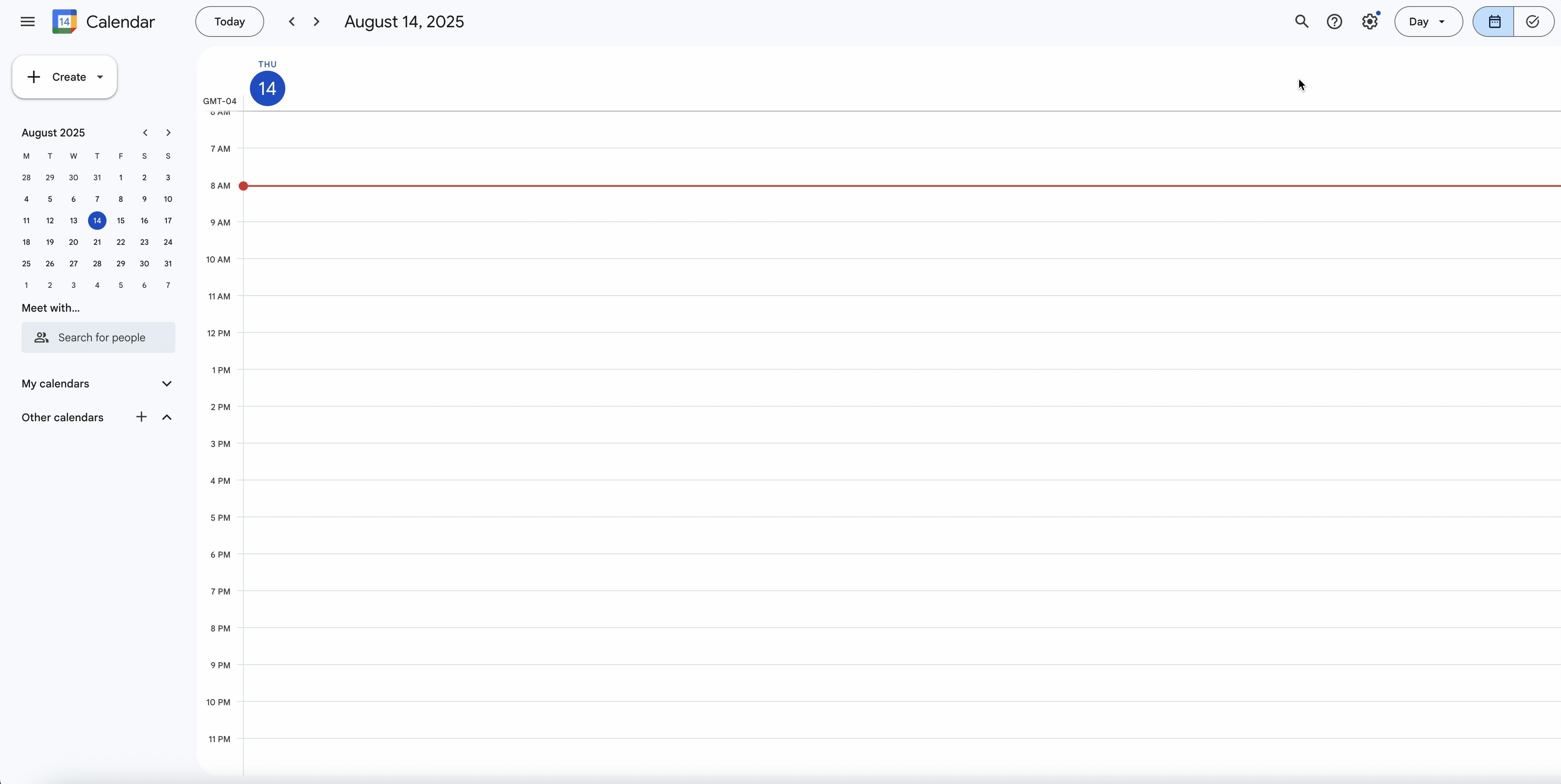1561x784 pixels.
Task: Switch to Calendar view icon
Action: (1494, 22)
